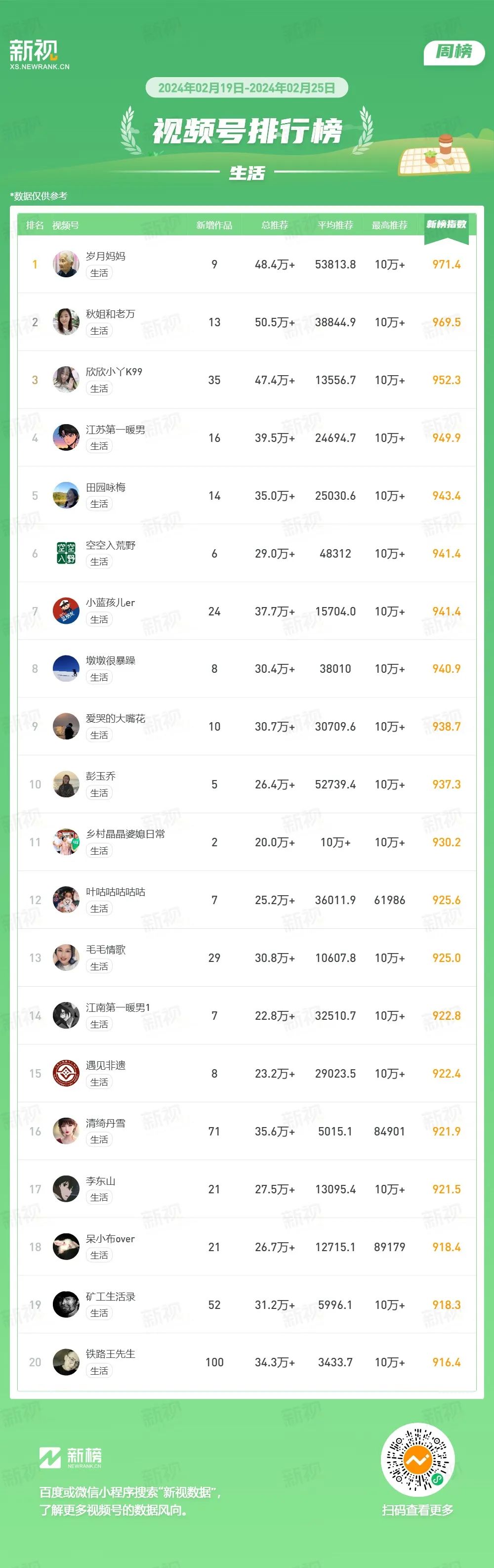Image resolution: width=494 pixels, height=1568 pixels.
Task: Open the 秋姐和老万 account name
Action: pyautogui.click(x=110, y=313)
